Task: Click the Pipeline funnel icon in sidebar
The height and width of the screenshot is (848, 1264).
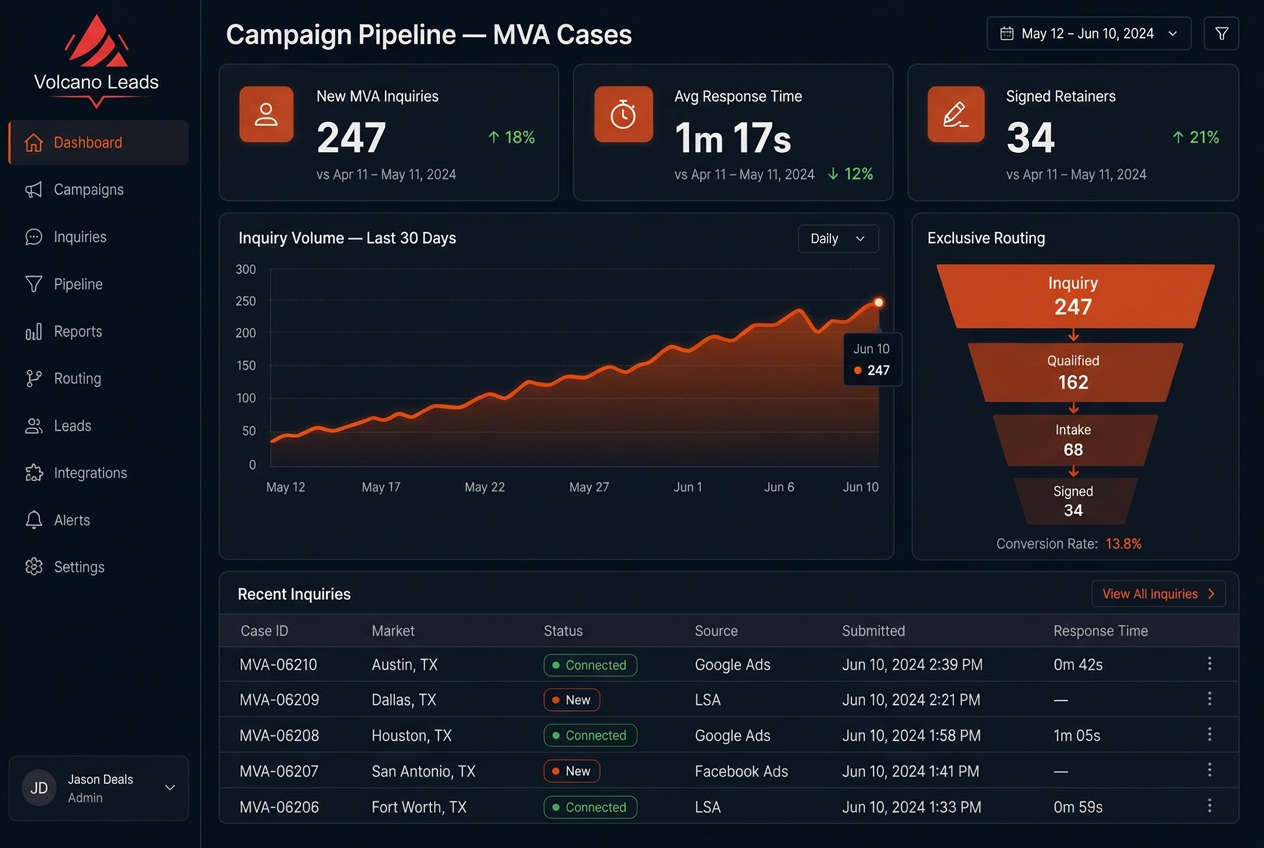Action: tap(34, 284)
